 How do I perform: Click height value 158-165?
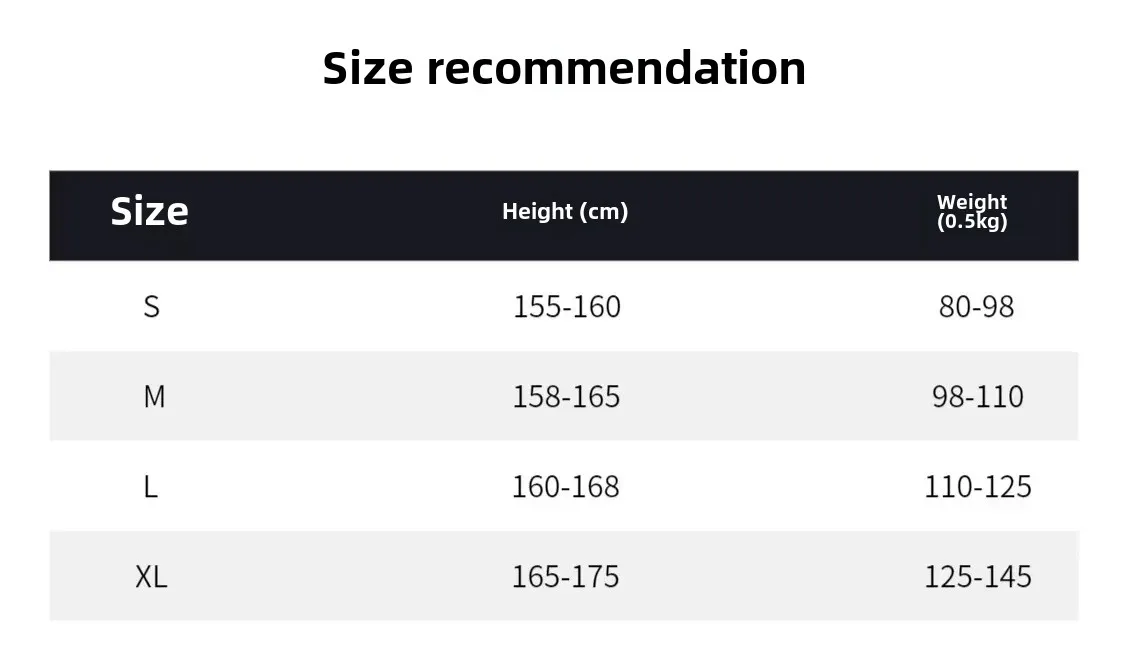tap(566, 397)
